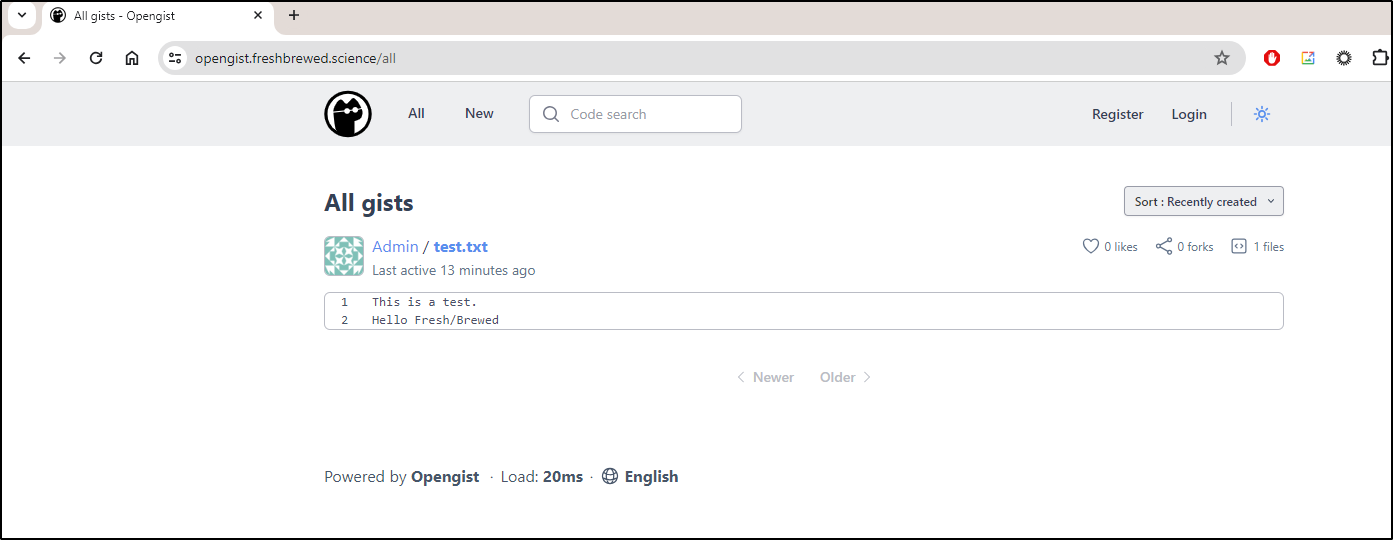The width and height of the screenshot is (1393, 540).
Task: Open browser extensions puzzle icon
Action: pyautogui.click(x=1380, y=58)
